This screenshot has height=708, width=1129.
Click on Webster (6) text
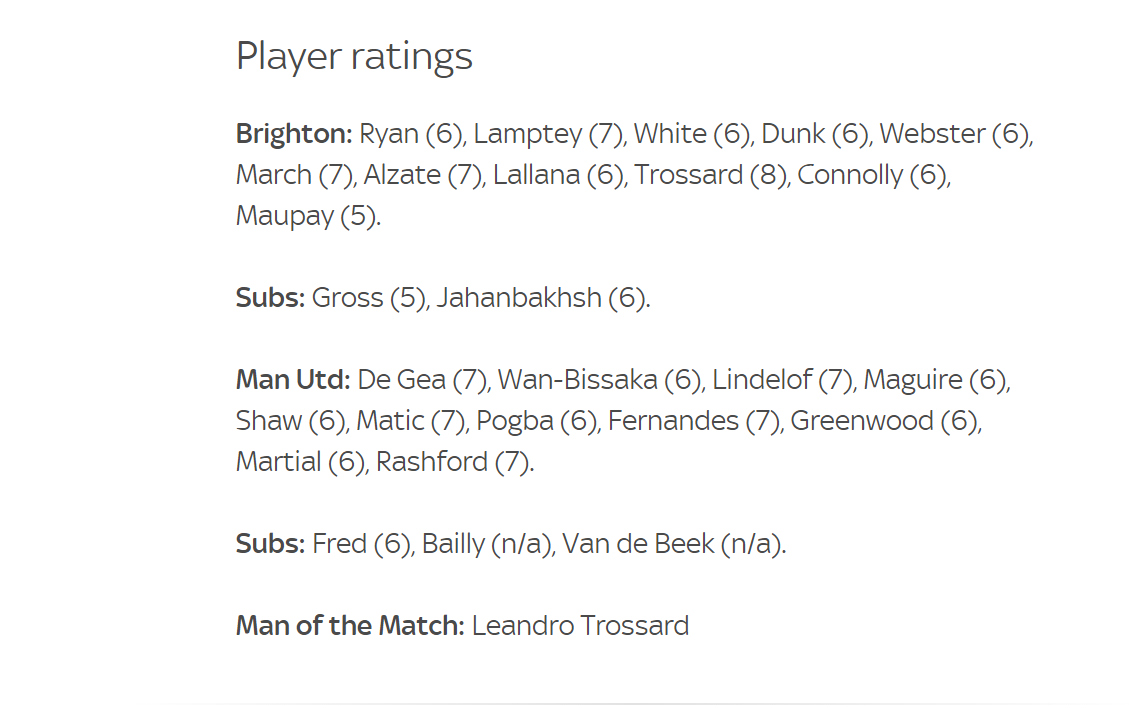coord(953,134)
